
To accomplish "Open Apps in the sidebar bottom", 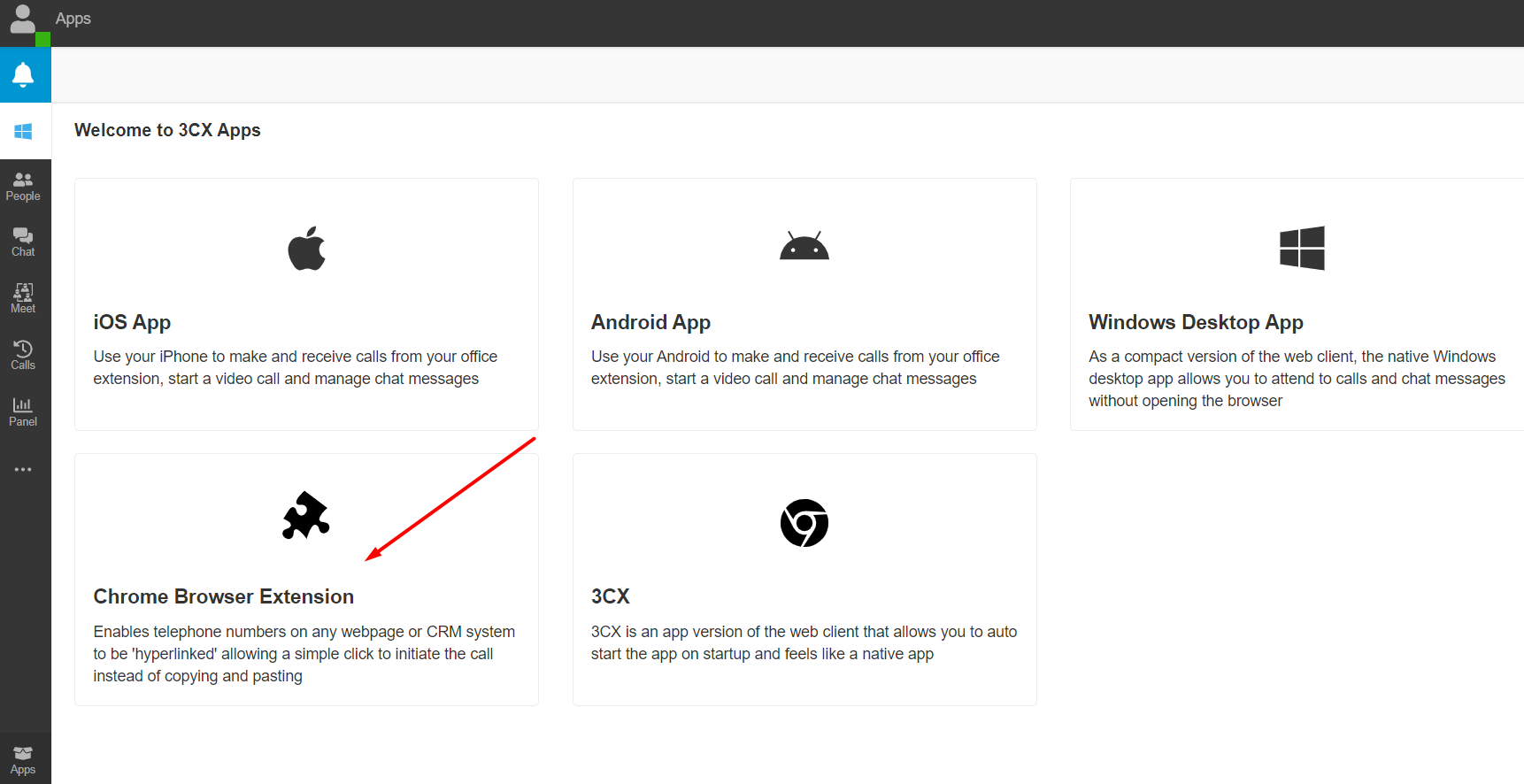I will 24,760.
